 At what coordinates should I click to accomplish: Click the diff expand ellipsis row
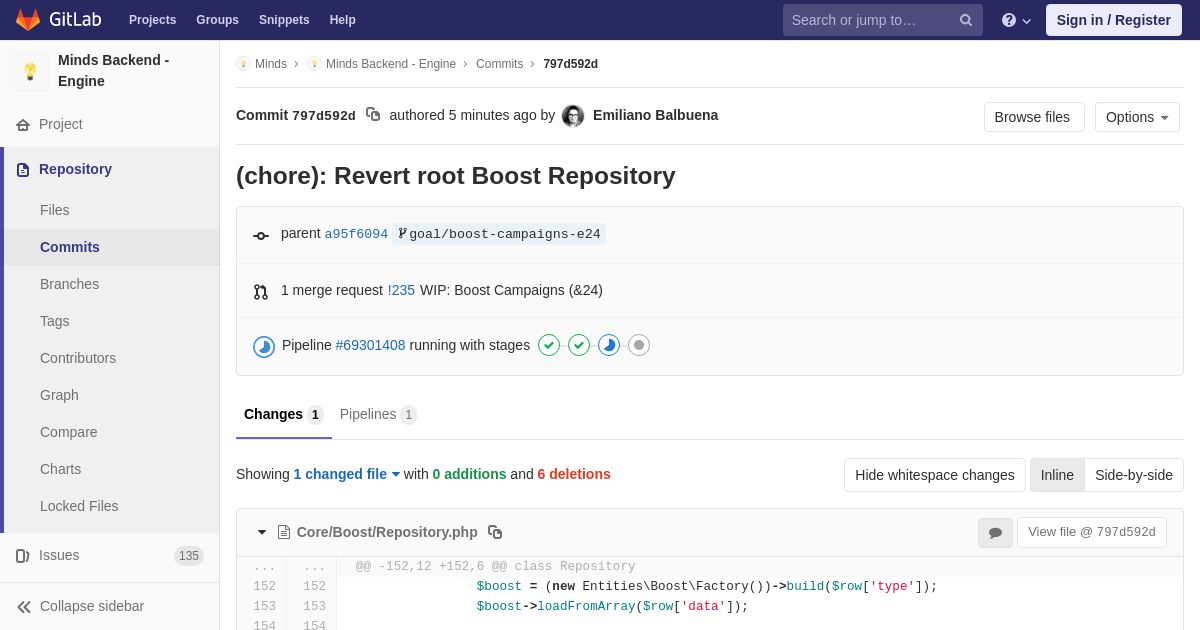click(710, 567)
